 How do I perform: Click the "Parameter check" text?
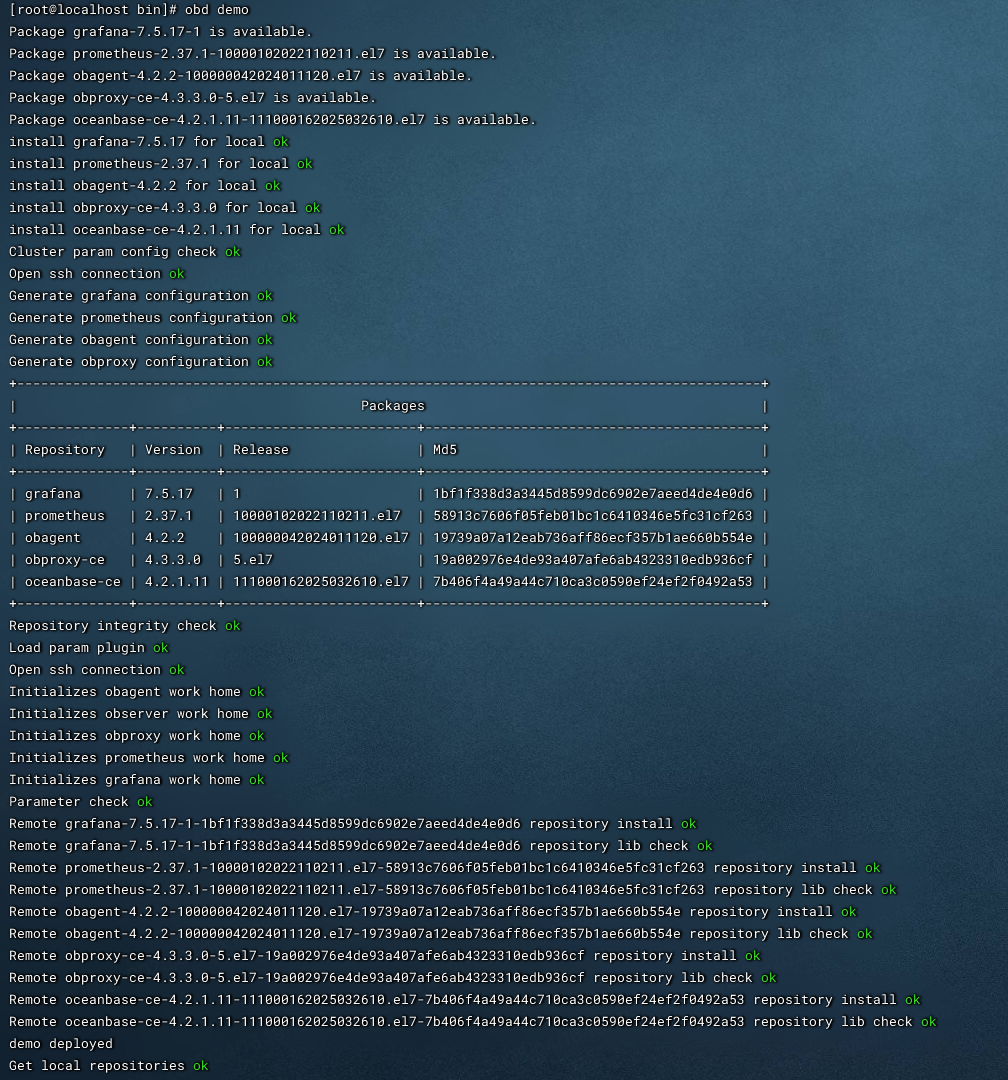pyautogui.click(x=68, y=802)
